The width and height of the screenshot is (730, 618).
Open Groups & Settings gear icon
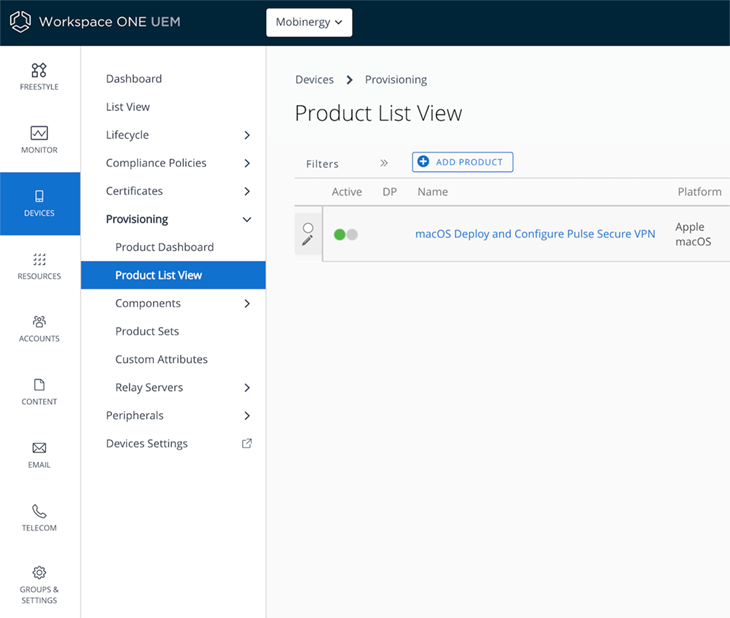39,573
